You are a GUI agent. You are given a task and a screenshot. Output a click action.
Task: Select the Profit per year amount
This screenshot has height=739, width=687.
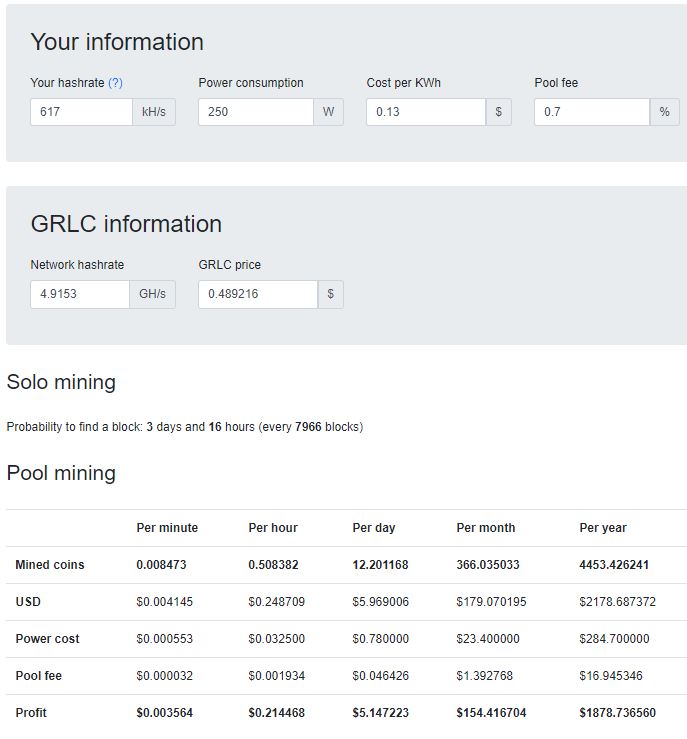pyautogui.click(x=618, y=713)
